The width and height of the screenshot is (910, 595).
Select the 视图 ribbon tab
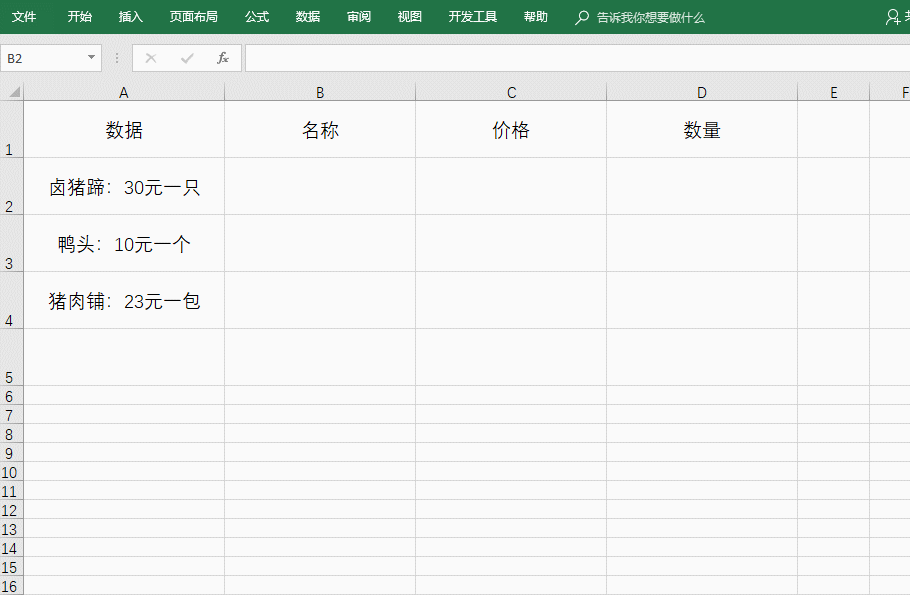(x=409, y=17)
